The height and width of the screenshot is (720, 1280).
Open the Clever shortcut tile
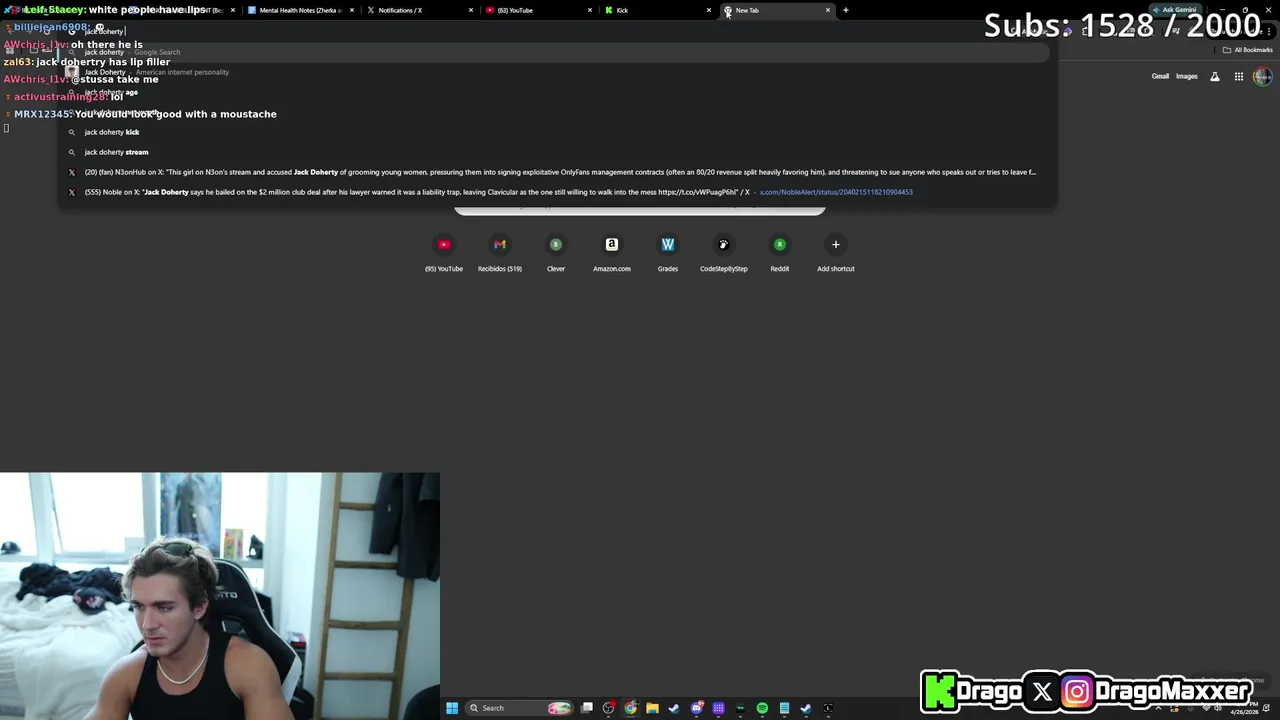click(556, 252)
